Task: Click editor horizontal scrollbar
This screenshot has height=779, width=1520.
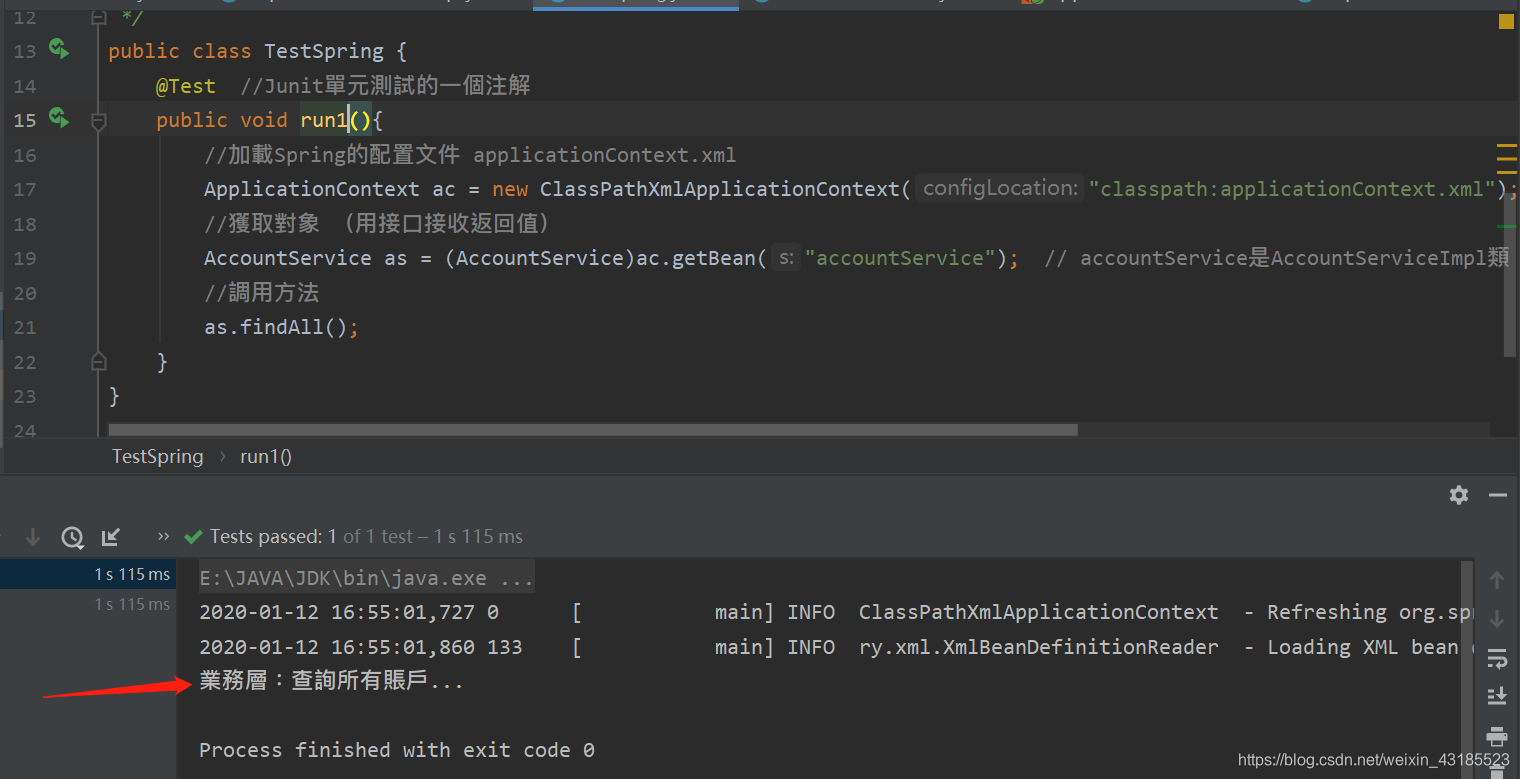Action: pyautogui.click(x=593, y=430)
